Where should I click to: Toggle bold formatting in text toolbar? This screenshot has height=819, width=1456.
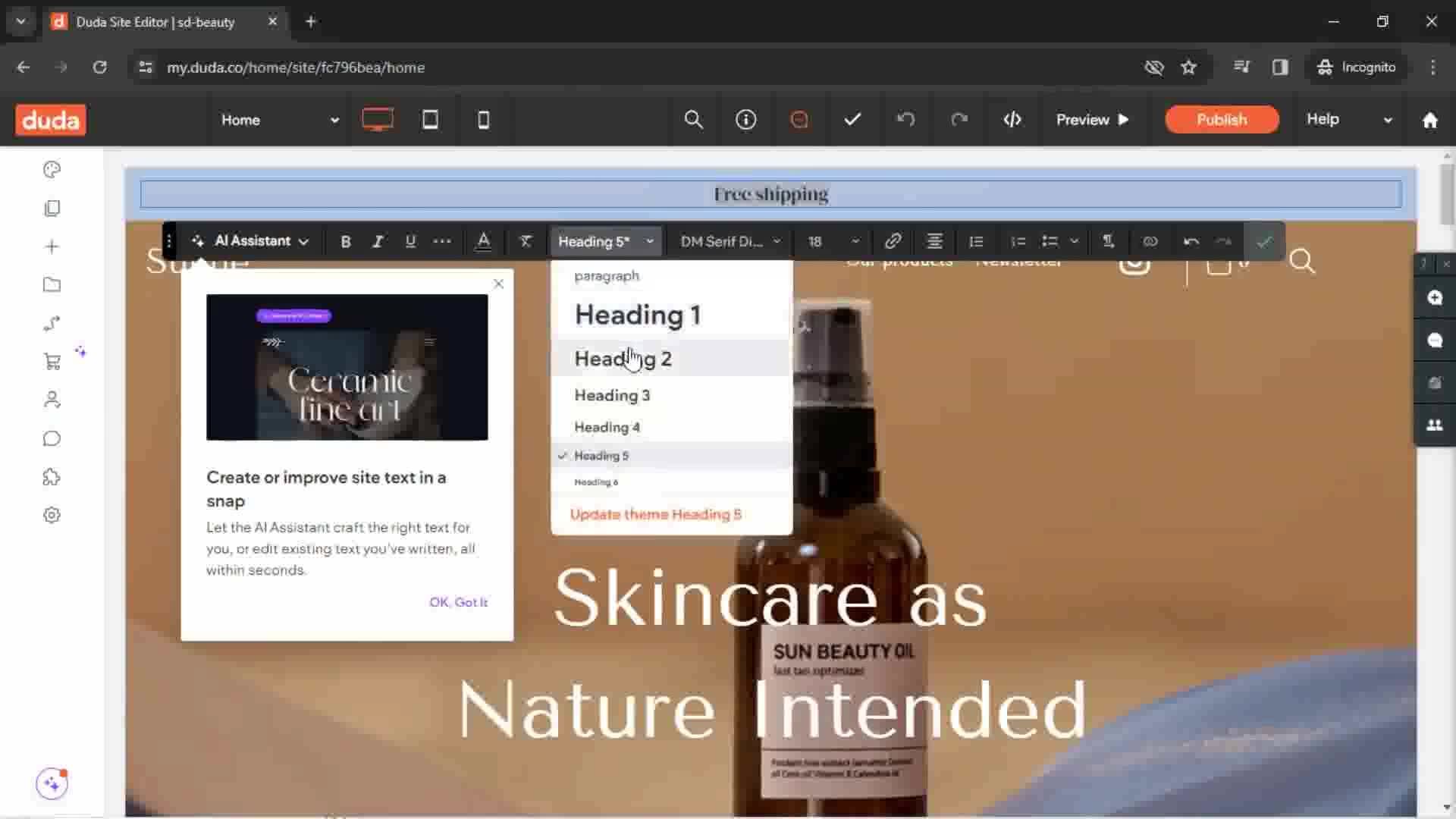346,241
